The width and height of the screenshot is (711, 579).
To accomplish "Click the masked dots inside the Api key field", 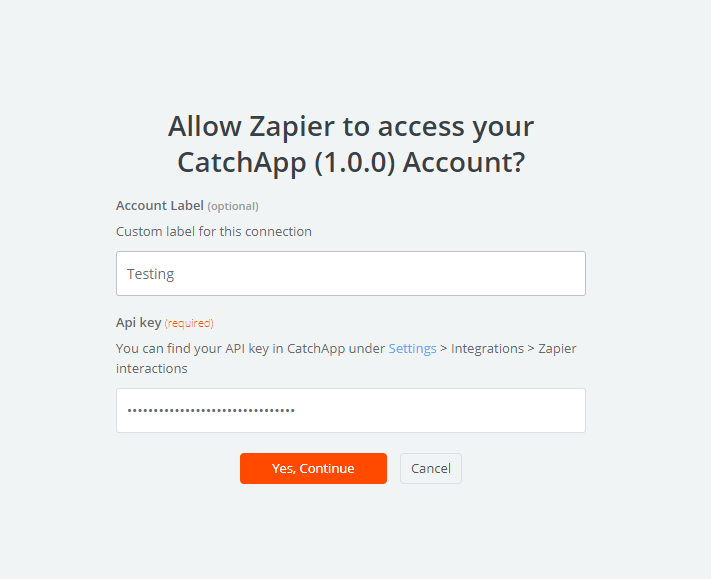I will 211,411.
